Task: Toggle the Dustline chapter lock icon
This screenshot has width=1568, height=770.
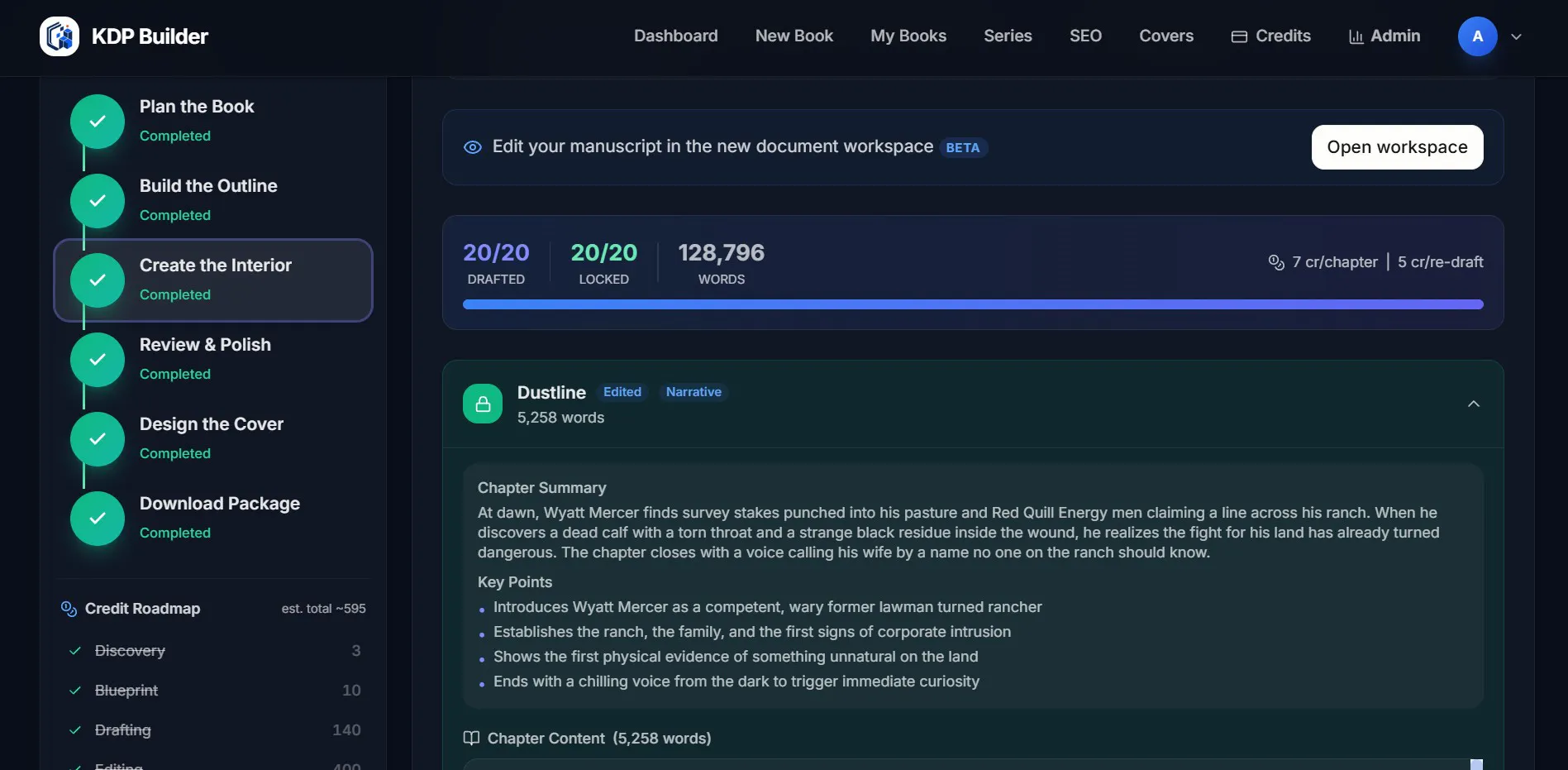Action: point(483,404)
